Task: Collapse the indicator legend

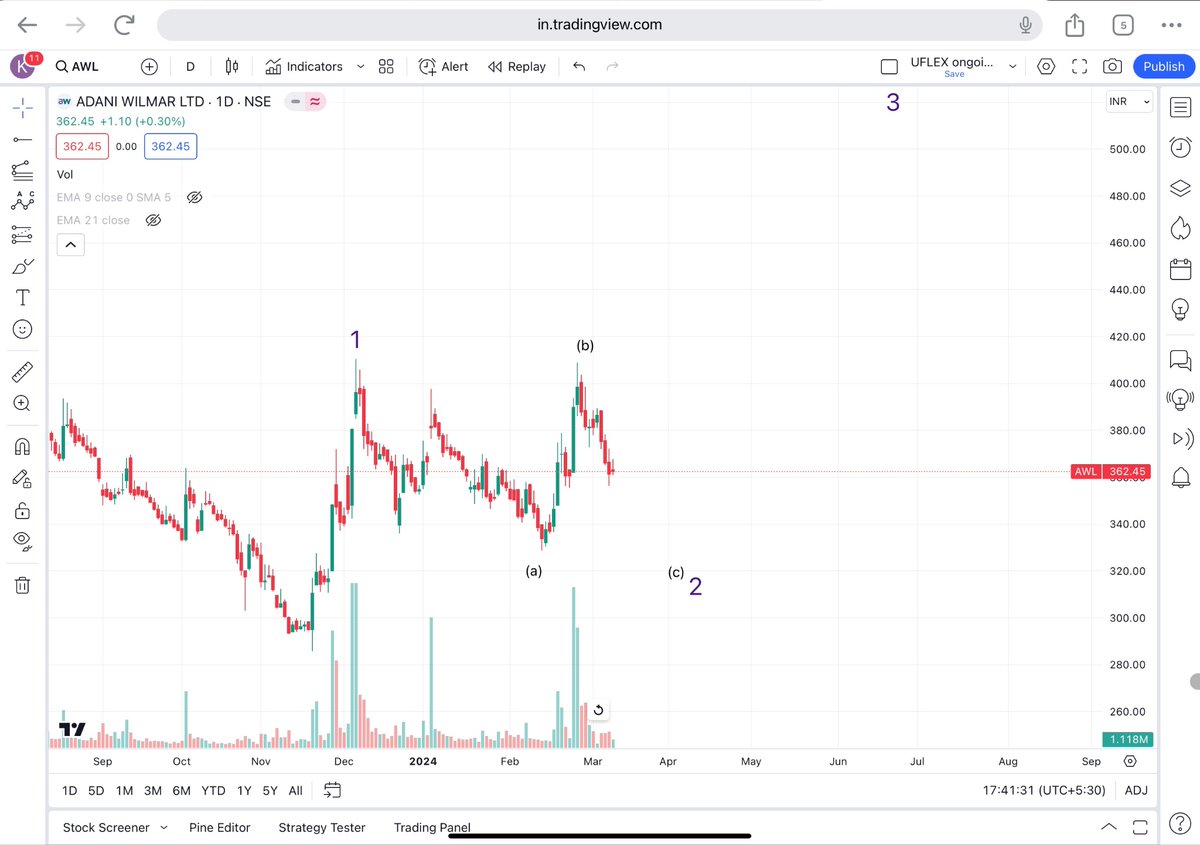Action: (70, 244)
